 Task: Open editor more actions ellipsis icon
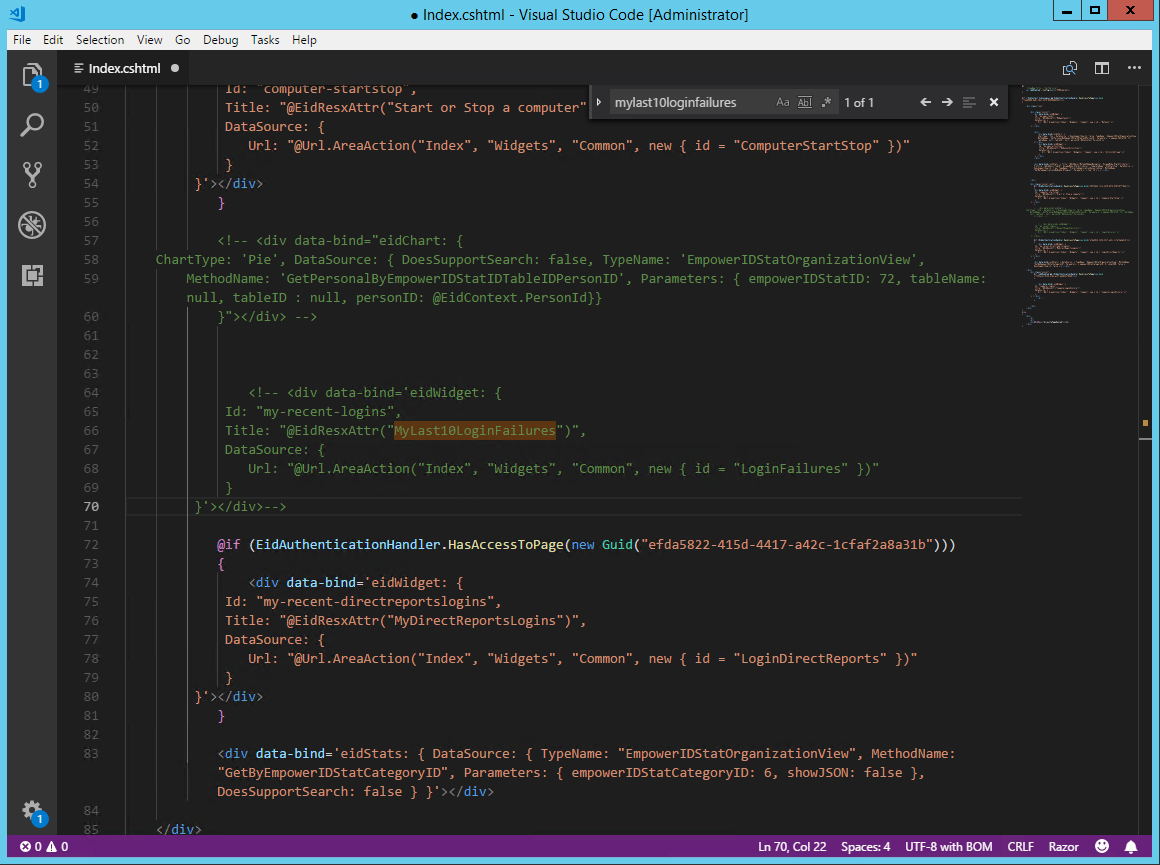1135,67
